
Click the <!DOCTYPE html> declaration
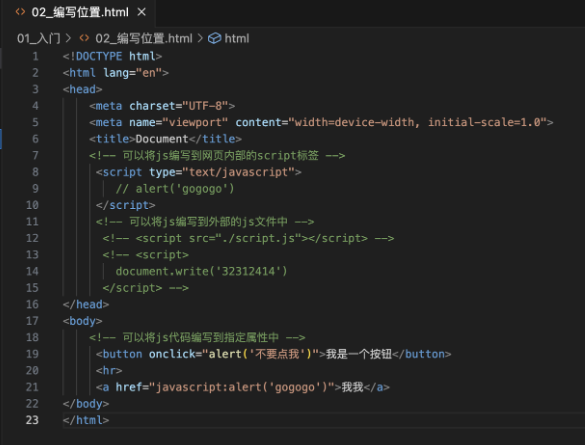click(x=112, y=56)
